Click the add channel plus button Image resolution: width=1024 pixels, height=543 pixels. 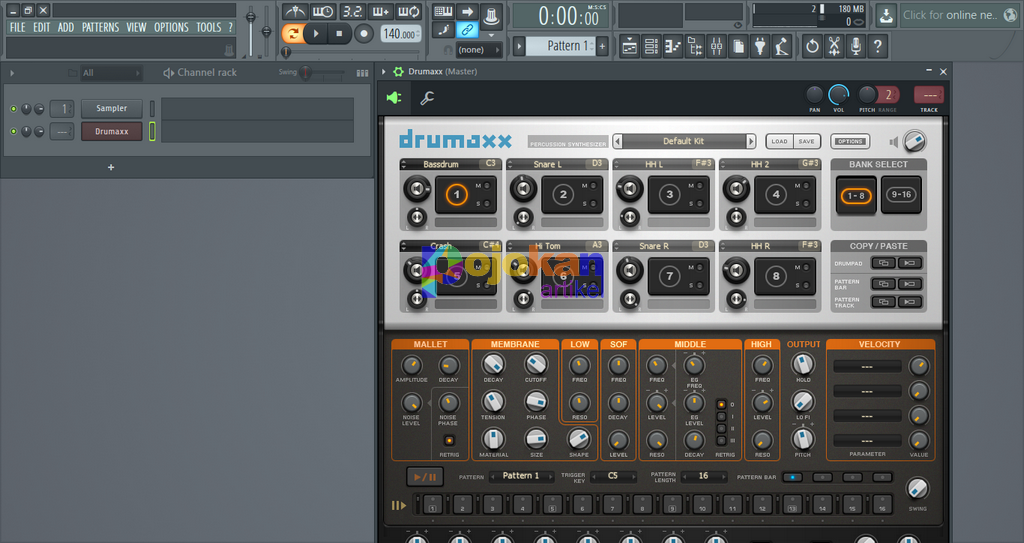point(111,167)
